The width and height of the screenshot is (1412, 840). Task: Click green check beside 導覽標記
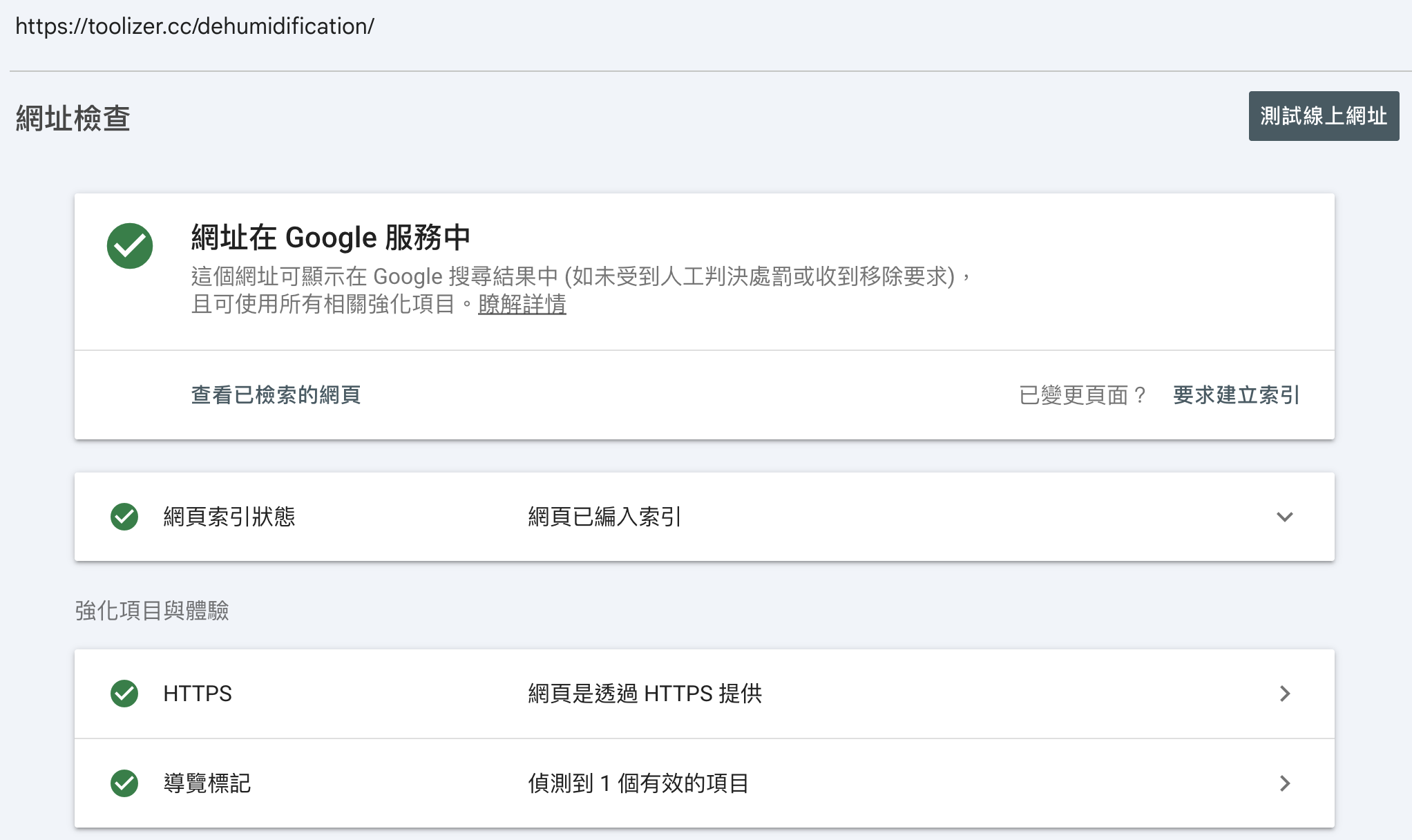click(124, 783)
